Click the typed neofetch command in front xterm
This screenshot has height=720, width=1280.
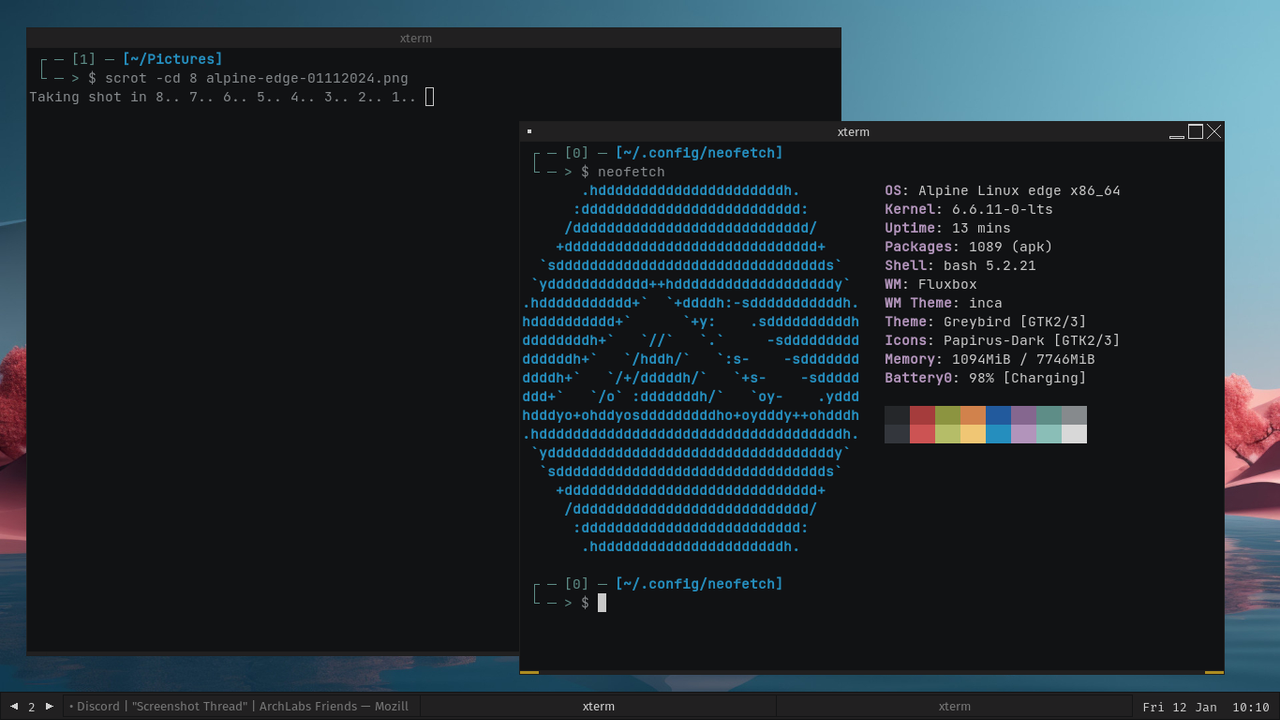(x=631, y=172)
